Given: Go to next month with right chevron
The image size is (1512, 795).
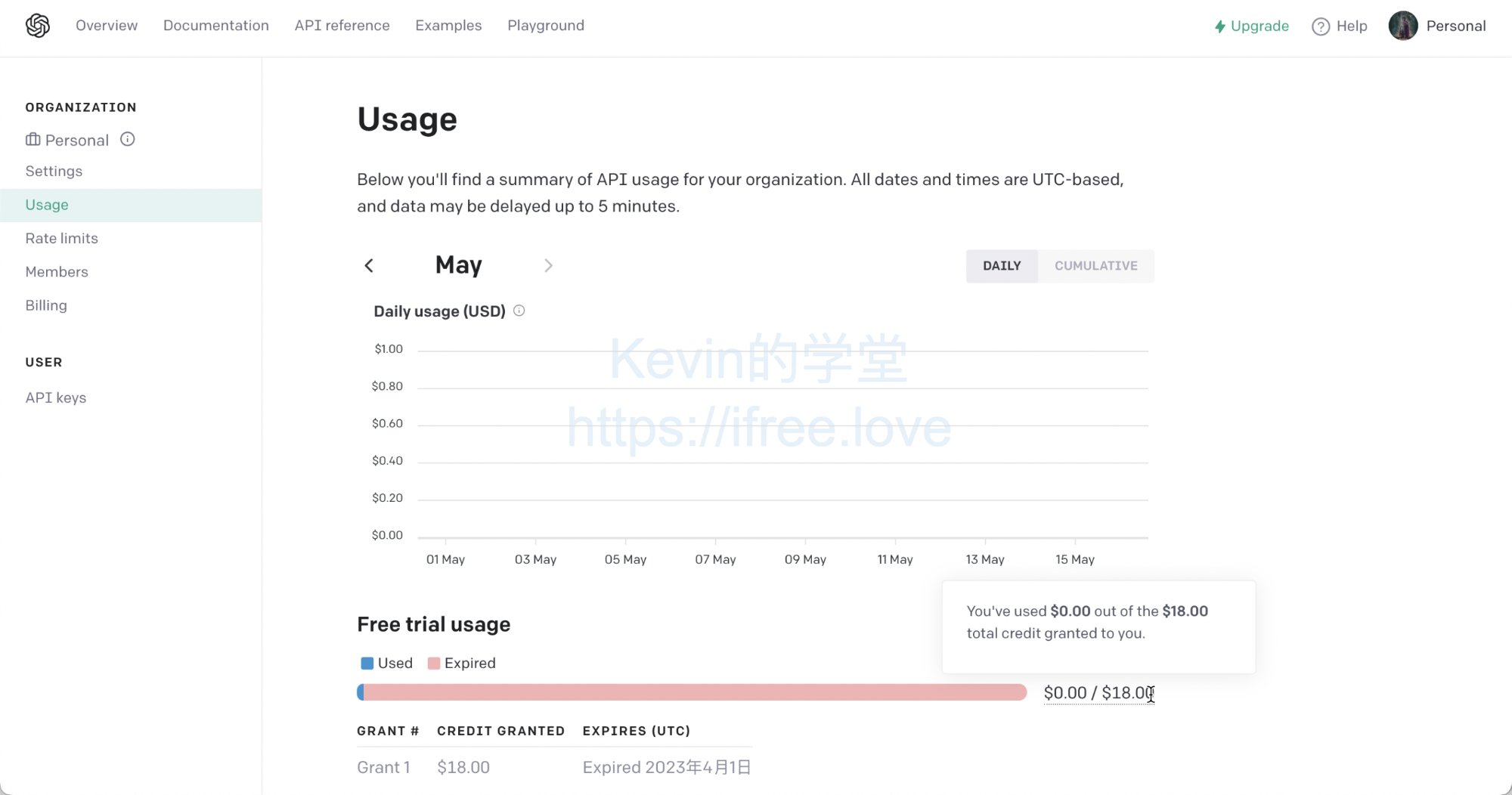Looking at the screenshot, I should pyautogui.click(x=549, y=265).
